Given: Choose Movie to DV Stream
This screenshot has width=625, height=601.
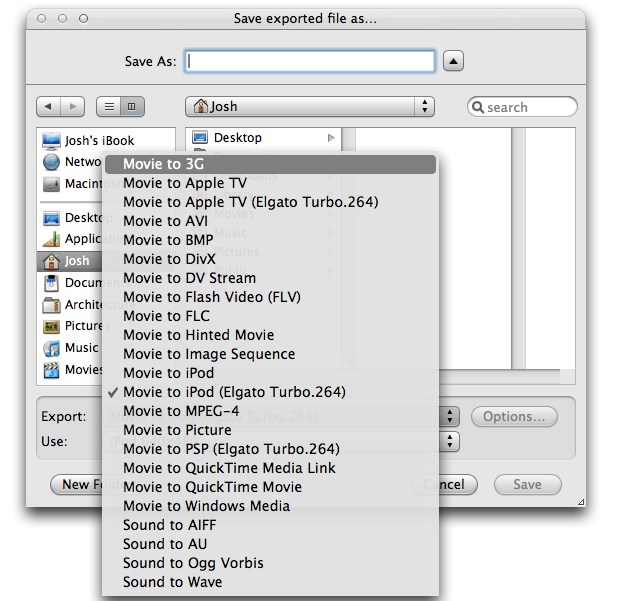Looking at the screenshot, I should click(x=270, y=278).
